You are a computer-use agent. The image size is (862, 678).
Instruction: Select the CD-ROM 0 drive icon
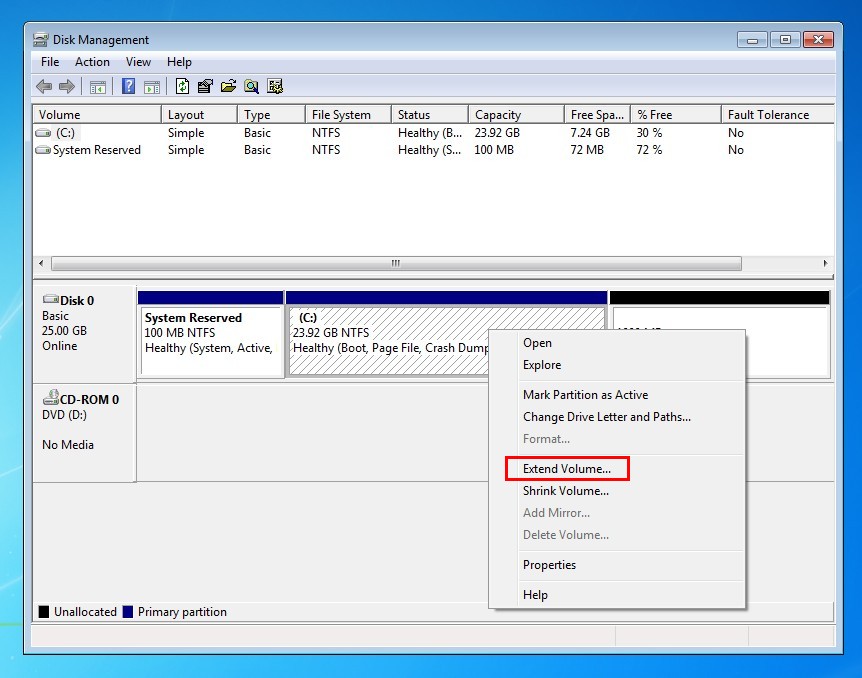coord(52,398)
